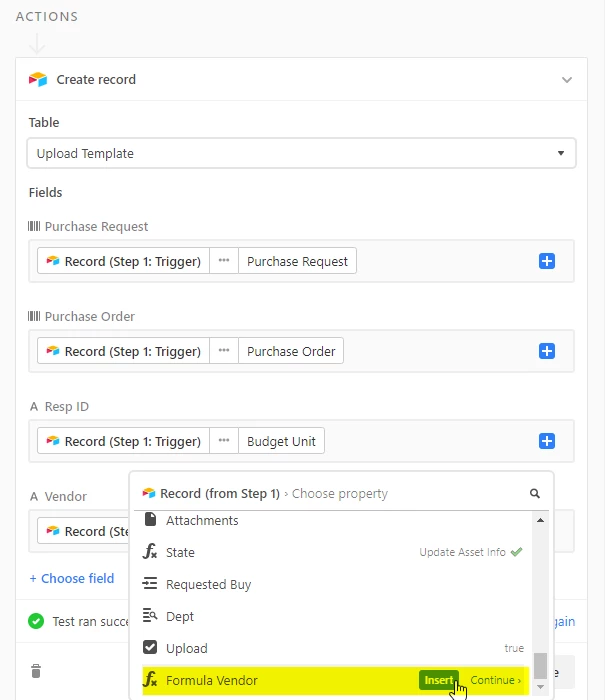Add token to the Purchase Order field
The height and width of the screenshot is (700, 605).
[x=547, y=351]
